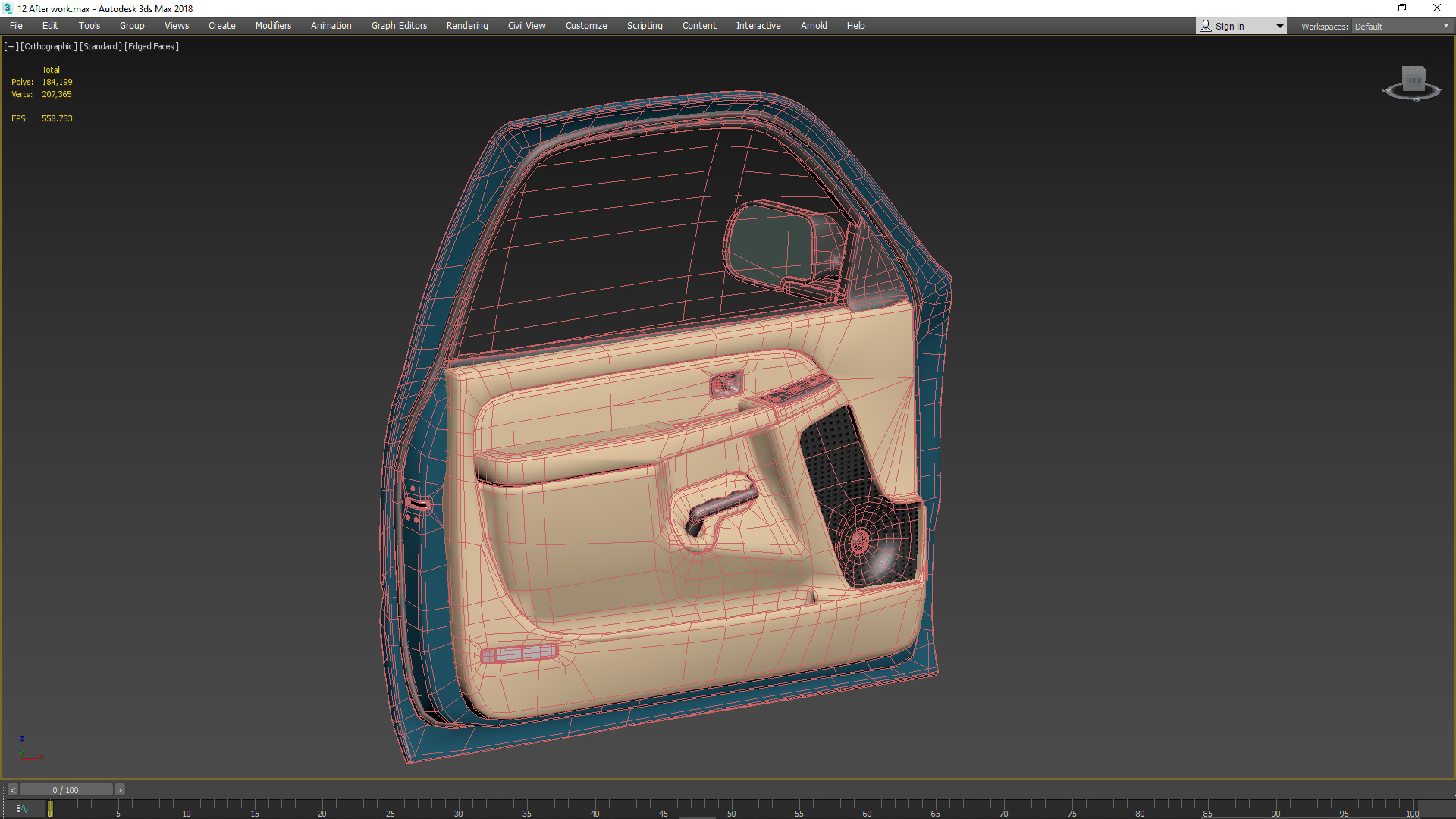Click the 3ds Max application logo
This screenshot has width=1456, height=819.
[x=8, y=8]
